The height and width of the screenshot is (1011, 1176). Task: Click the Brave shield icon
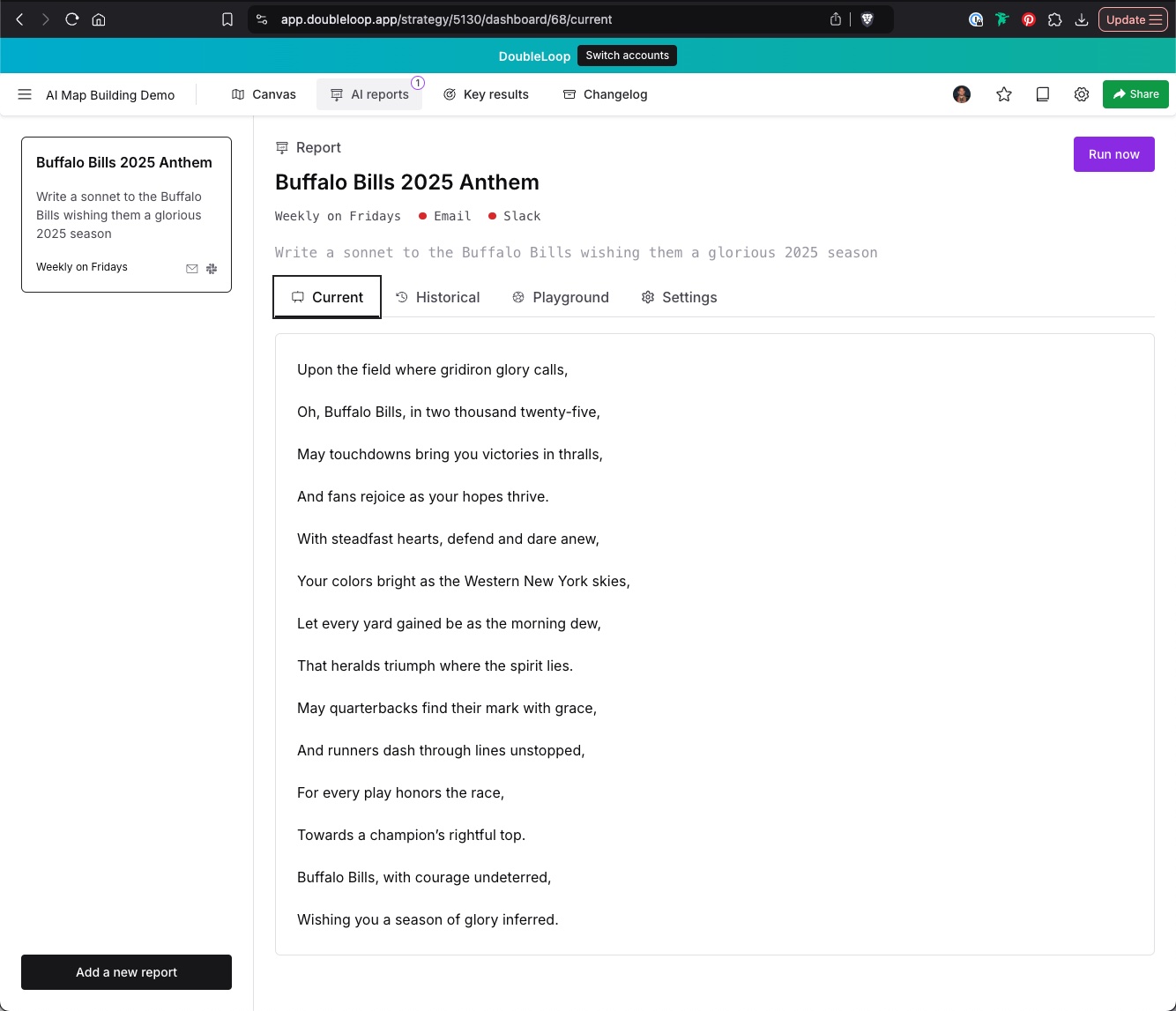pyautogui.click(x=867, y=19)
